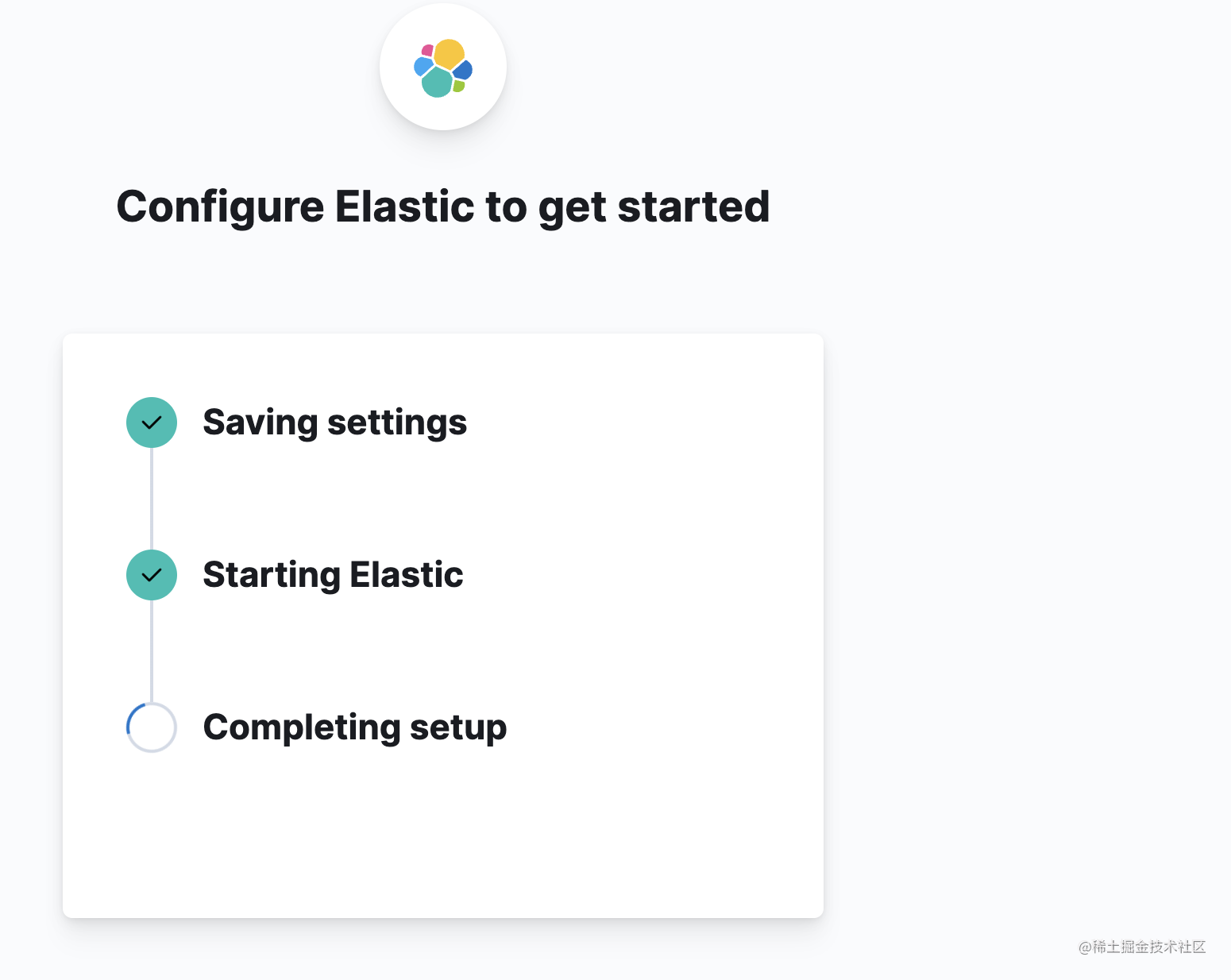1231x980 pixels.
Task: Click the Saving settings checkmark icon
Action: click(x=152, y=422)
